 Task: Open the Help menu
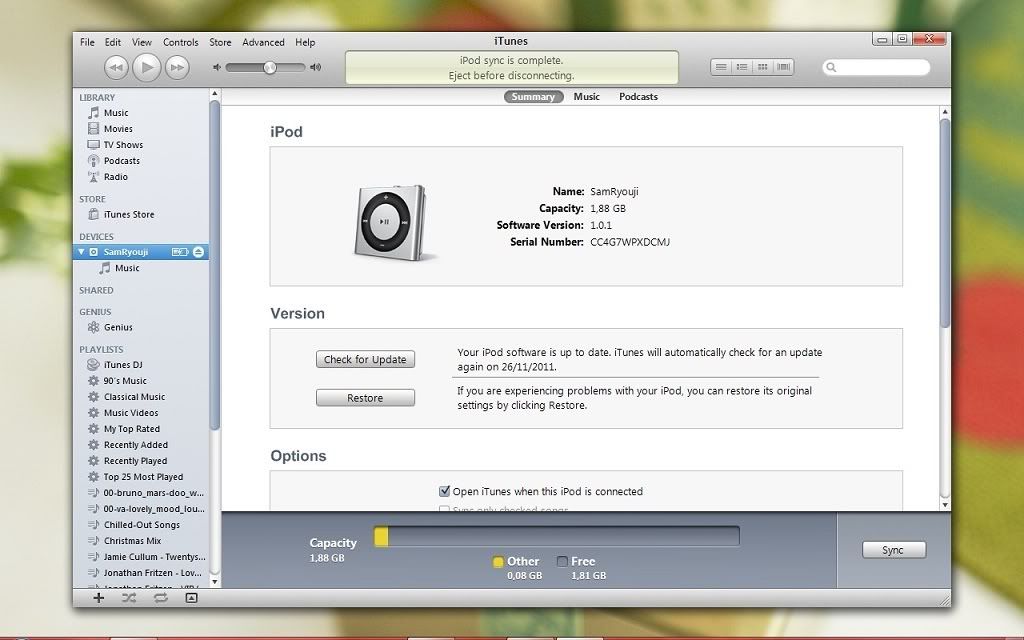click(x=305, y=42)
